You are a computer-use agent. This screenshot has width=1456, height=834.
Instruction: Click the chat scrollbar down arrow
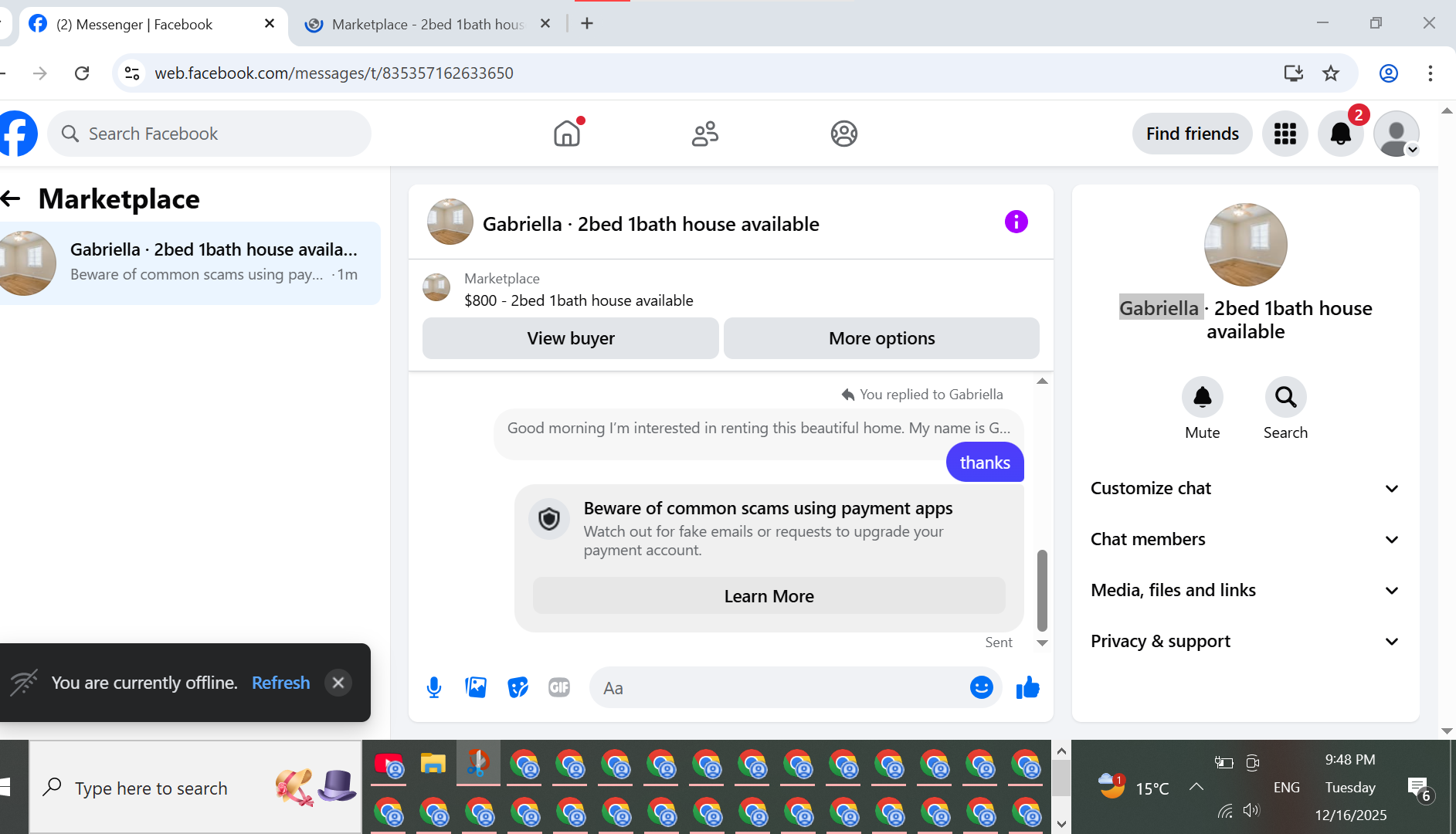(1042, 642)
